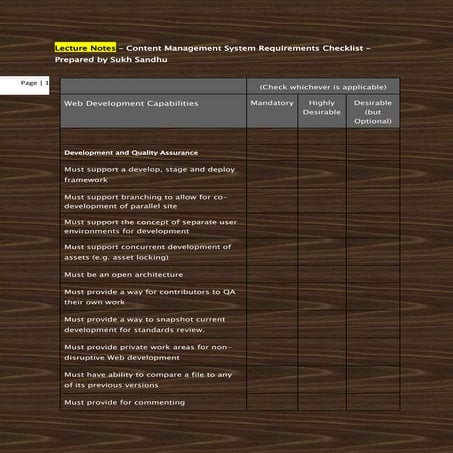The image size is (453, 453).
Task: Check Desirable cell for 'develop, stage and deploy framework'
Action: 373,174
